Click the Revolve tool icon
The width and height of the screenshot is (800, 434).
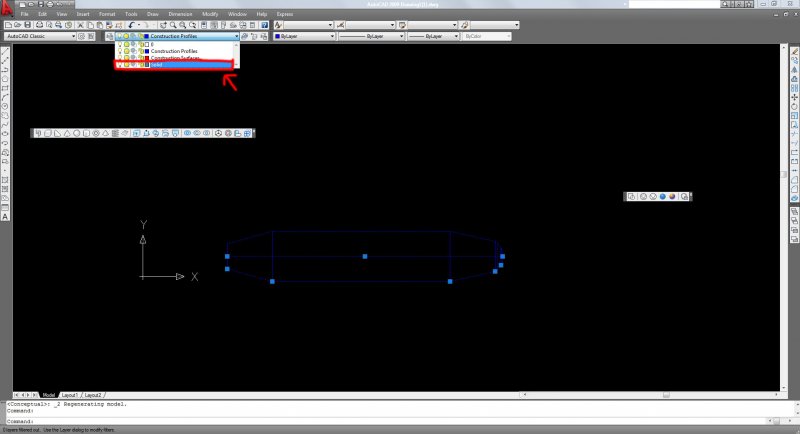165,133
